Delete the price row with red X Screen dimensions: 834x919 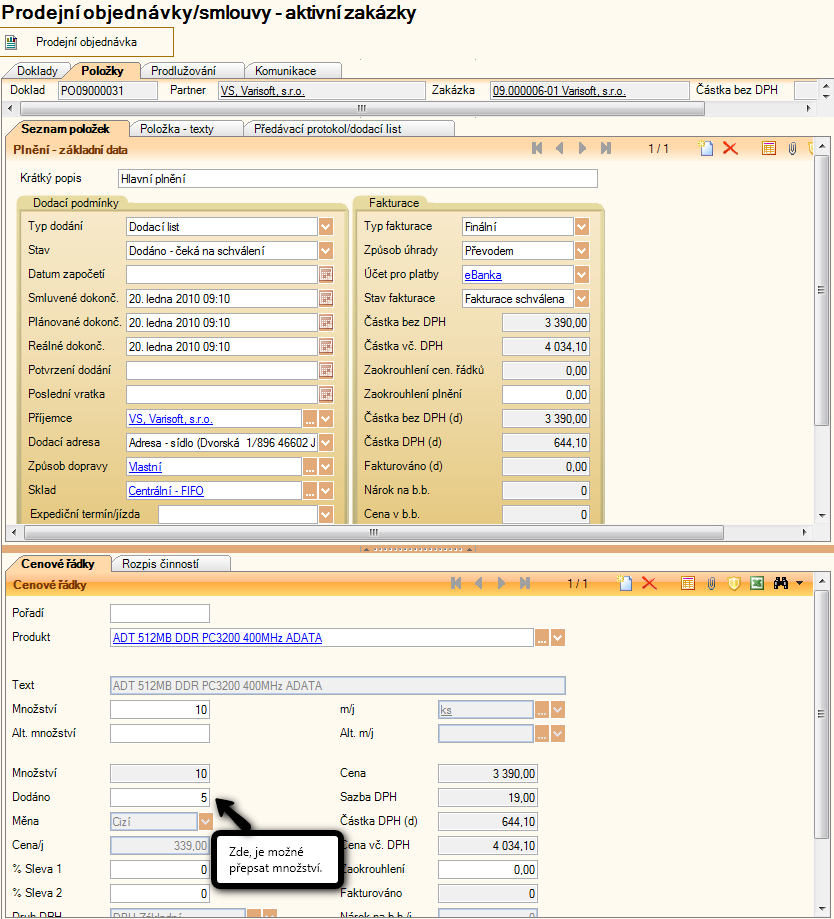coord(648,583)
